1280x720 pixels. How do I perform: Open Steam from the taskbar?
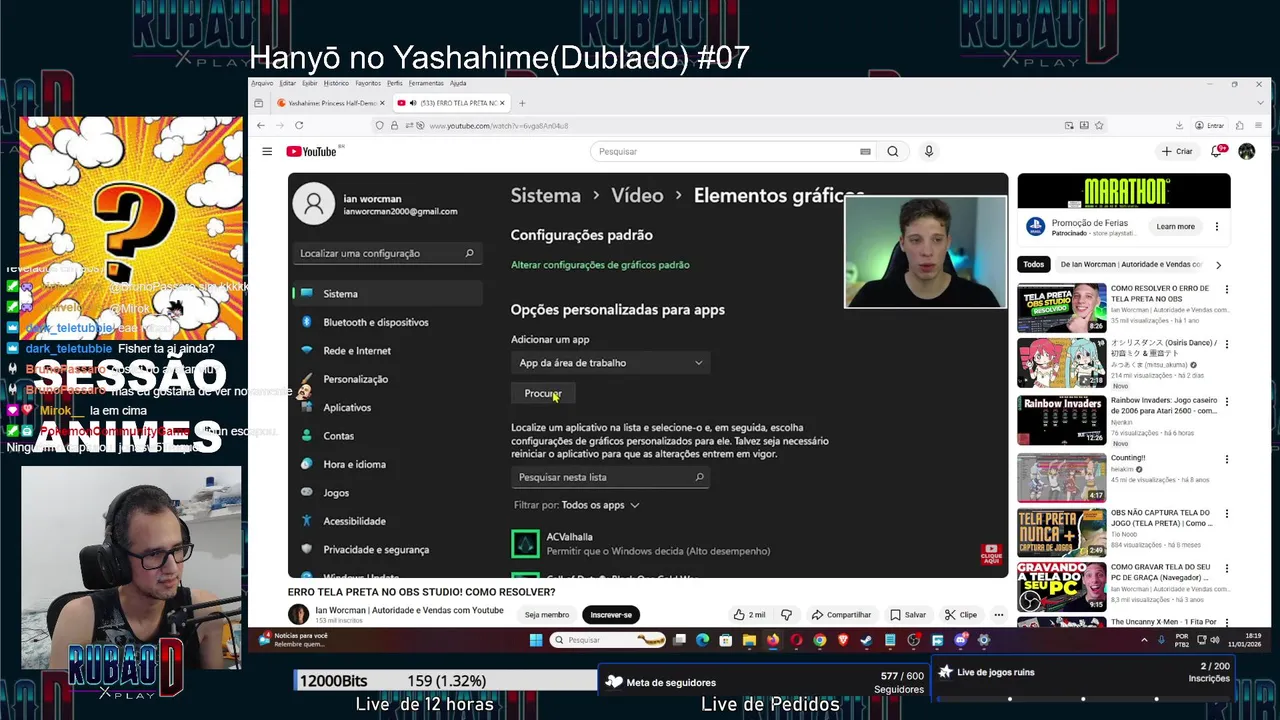pos(866,640)
